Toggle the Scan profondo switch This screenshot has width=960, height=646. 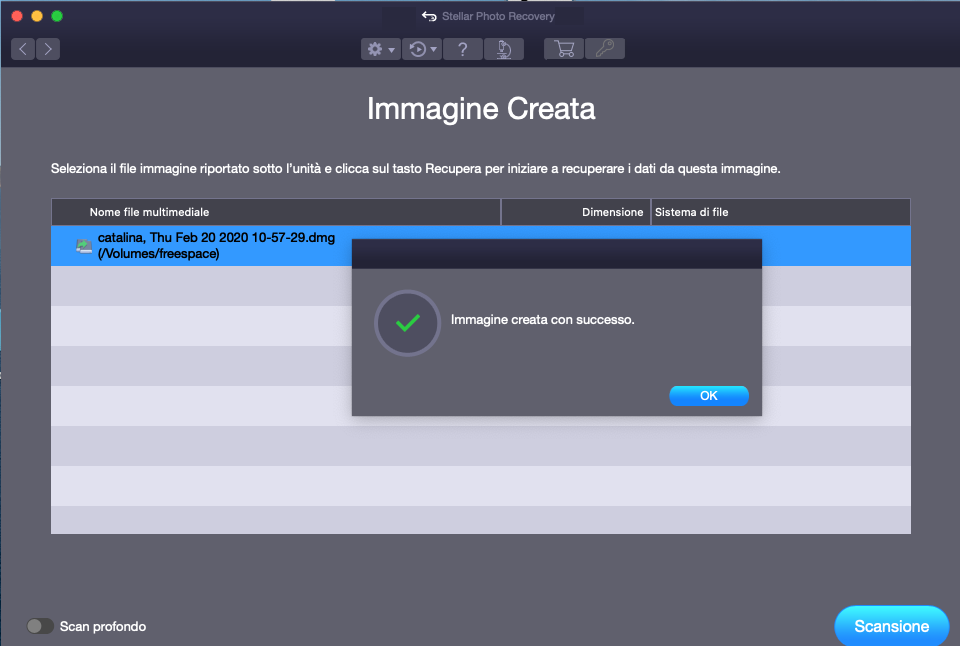point(40,626)
